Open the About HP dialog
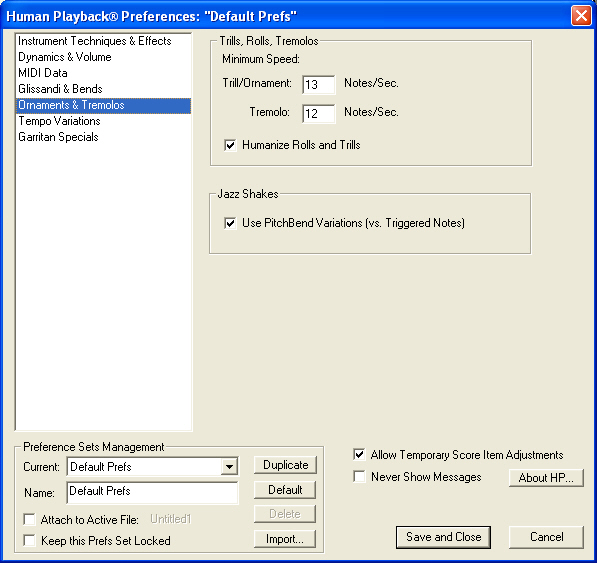597x563 pixels. [x=546, y=478]
